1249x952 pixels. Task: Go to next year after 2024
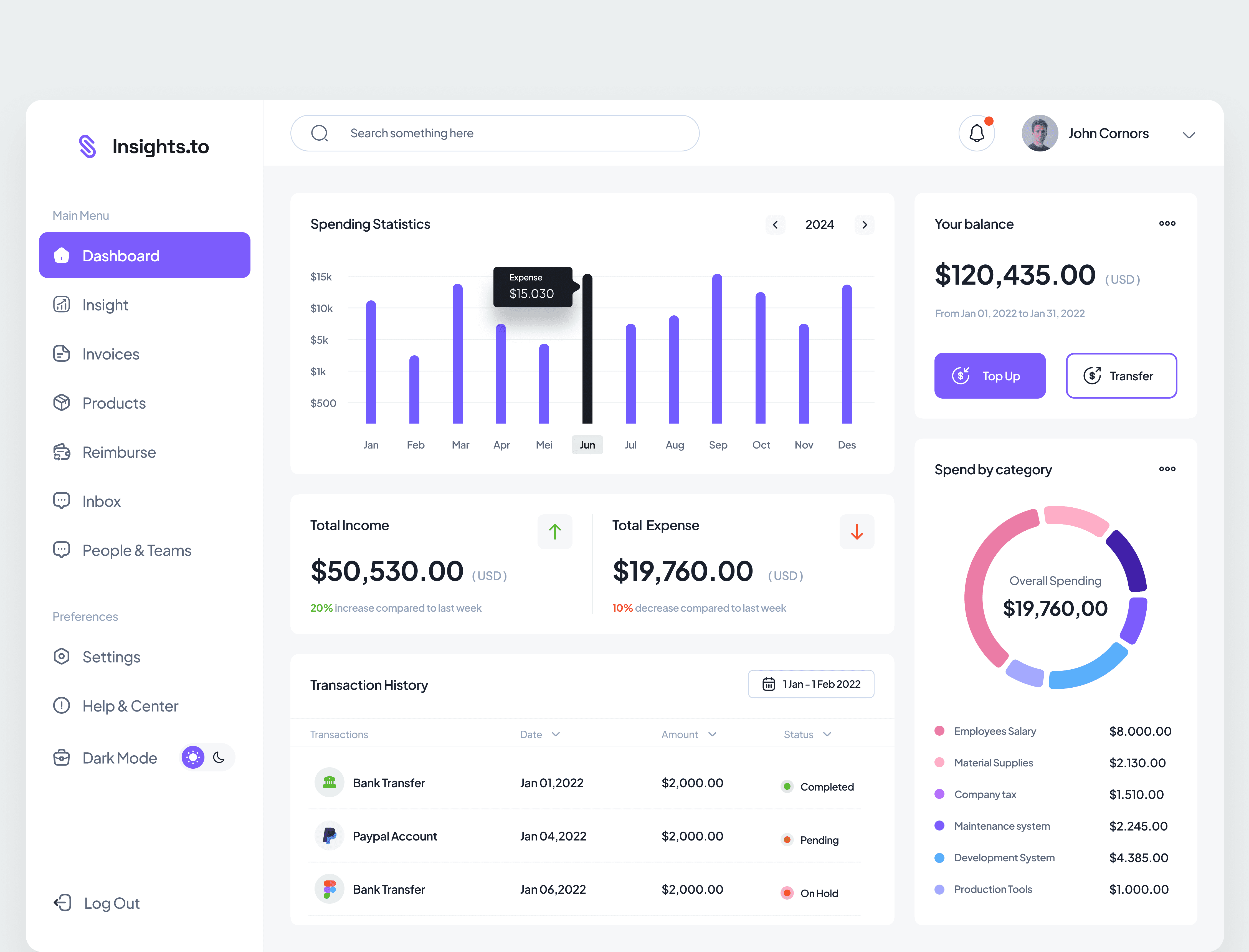click(x=864, y=224)
